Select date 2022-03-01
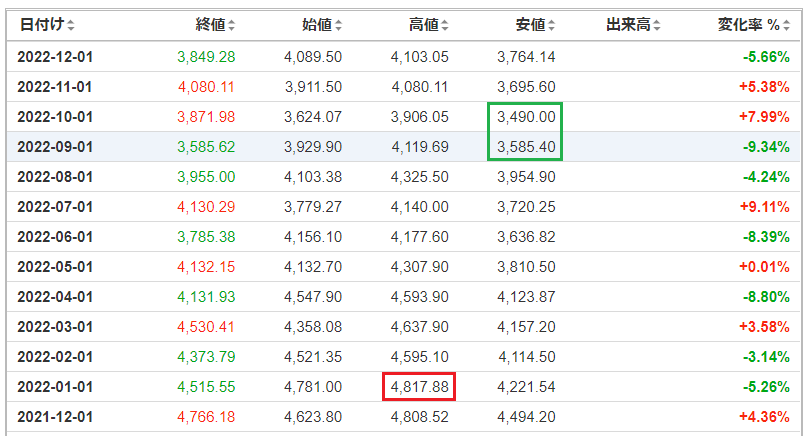The width and height of the screenshot is (807, 436). point(55,326)
